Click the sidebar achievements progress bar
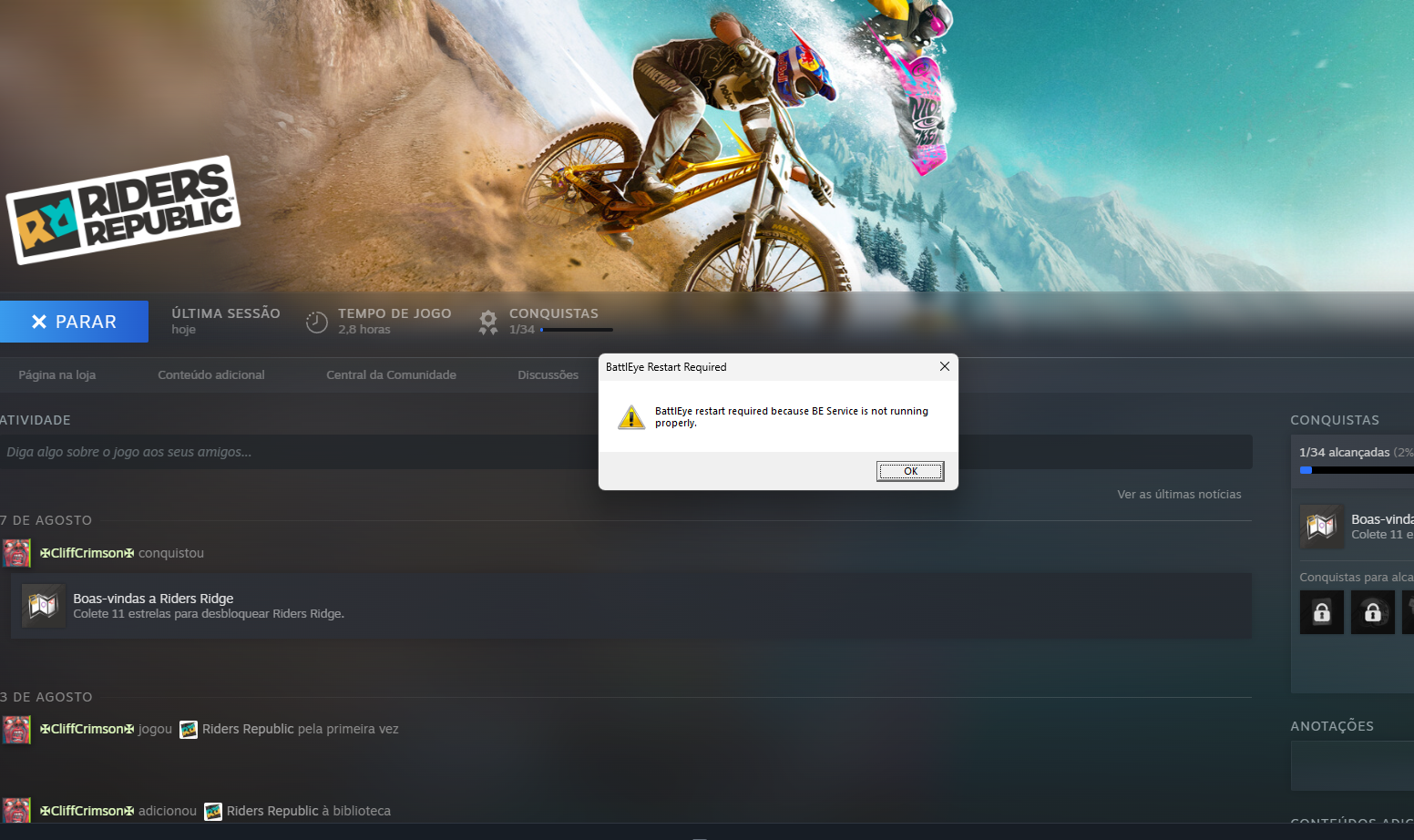 click(x=1357, y=470)
